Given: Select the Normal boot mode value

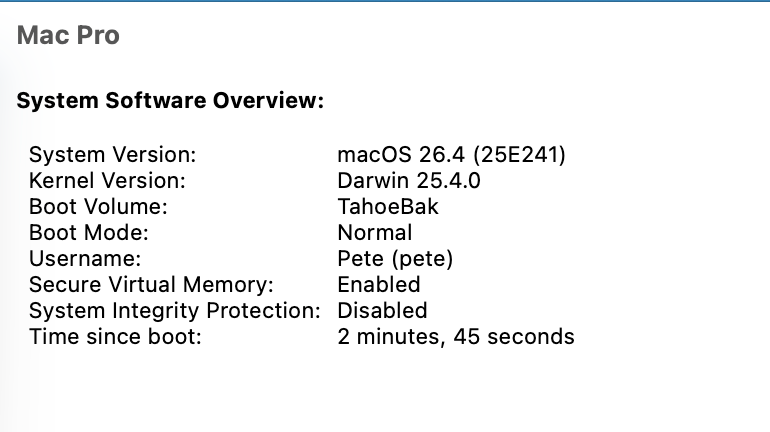Looking at the screenshot, I should (375, 233).
